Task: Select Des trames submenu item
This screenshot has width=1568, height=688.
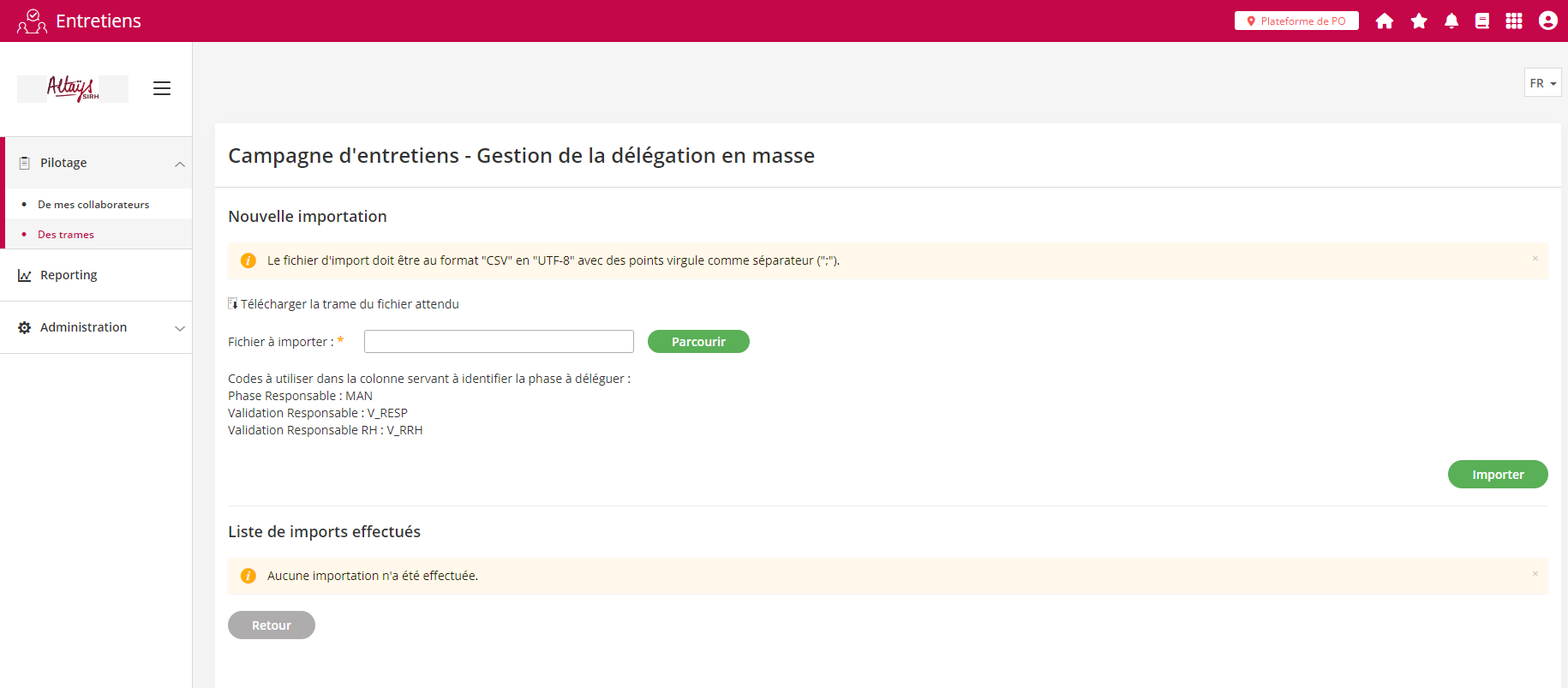Action: [66, 235]
